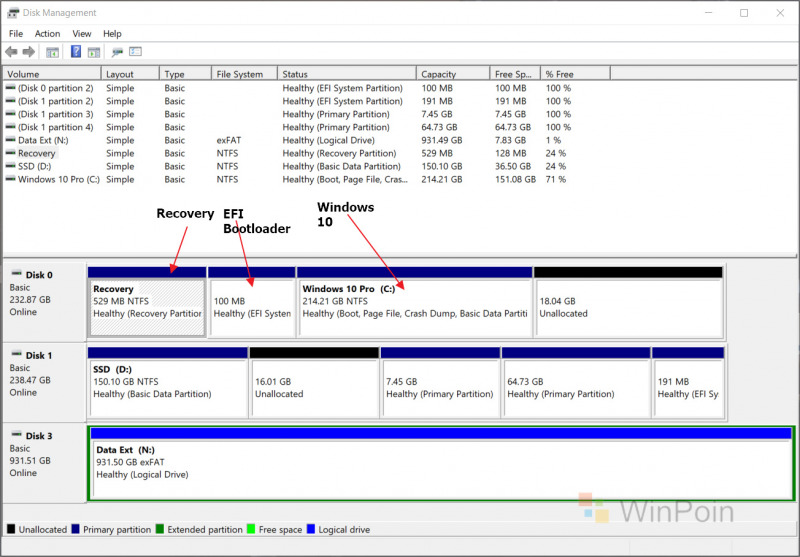Click the Back arrow toolbar icon
The image size is (800, 557).
point(11,52)
